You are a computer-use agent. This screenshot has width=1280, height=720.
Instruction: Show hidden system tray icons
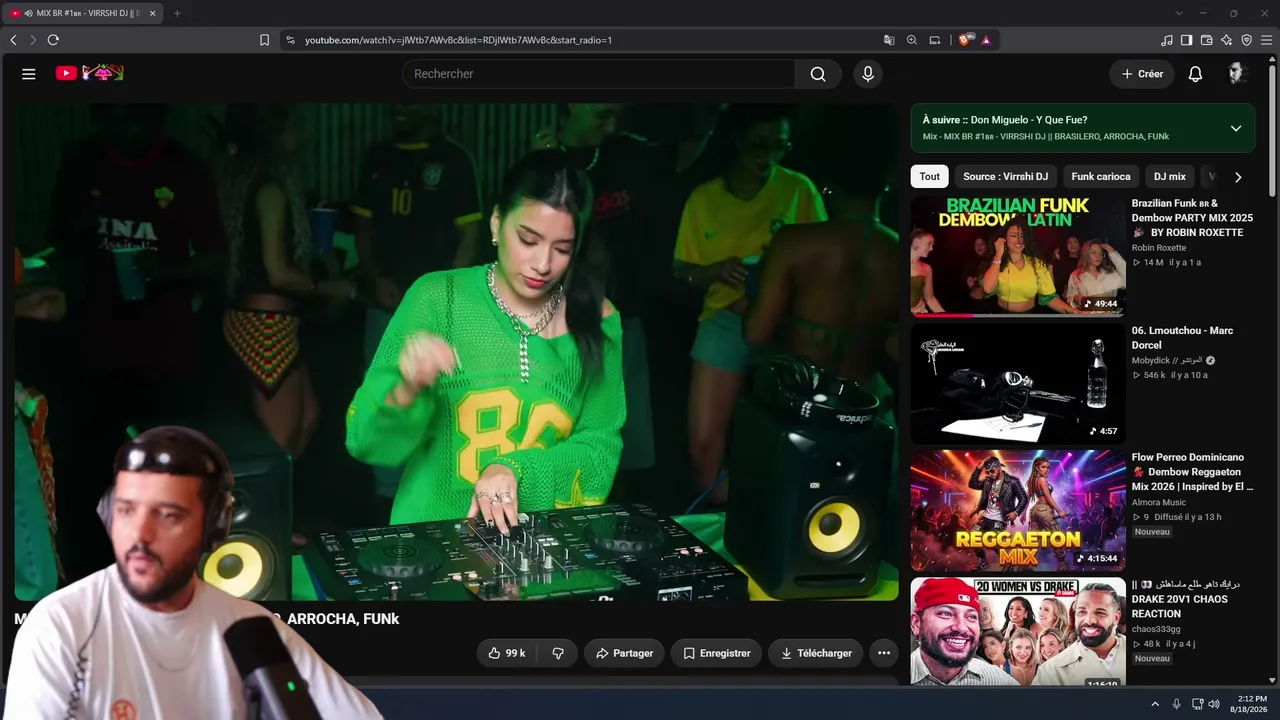(x=1155, y=704)
